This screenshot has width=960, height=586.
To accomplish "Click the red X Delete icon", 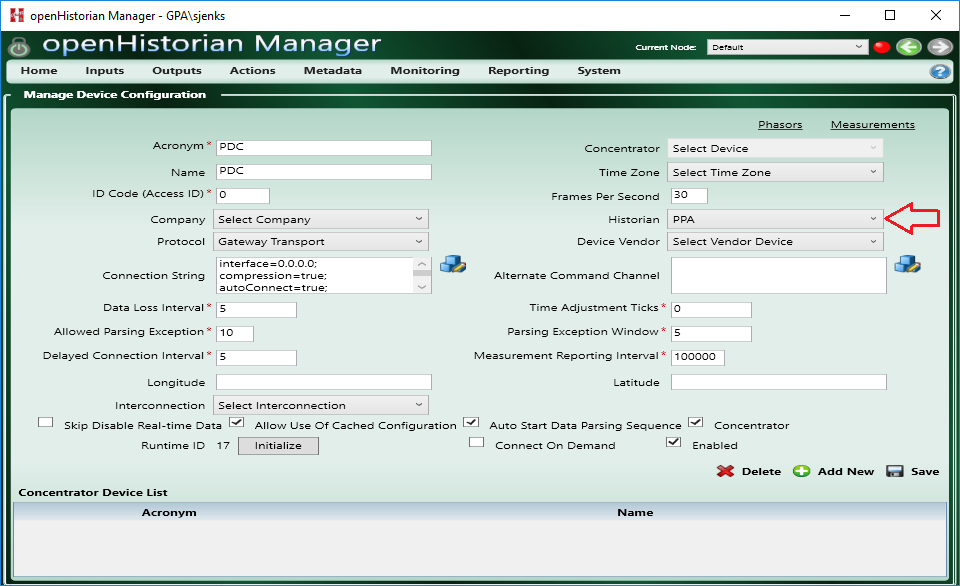I will pyautogui.click(x=726, y=471).
